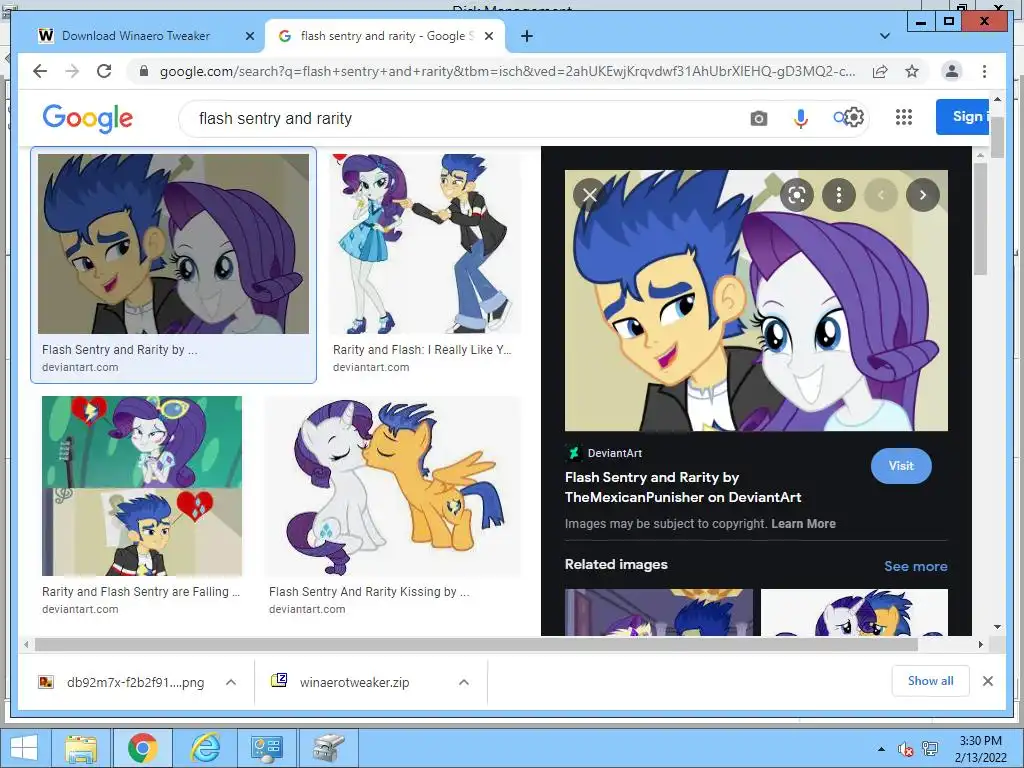The height and width of the screenshot is (768, 1024).
Task: Open File Explorer from taskbar
Action: 81,748
